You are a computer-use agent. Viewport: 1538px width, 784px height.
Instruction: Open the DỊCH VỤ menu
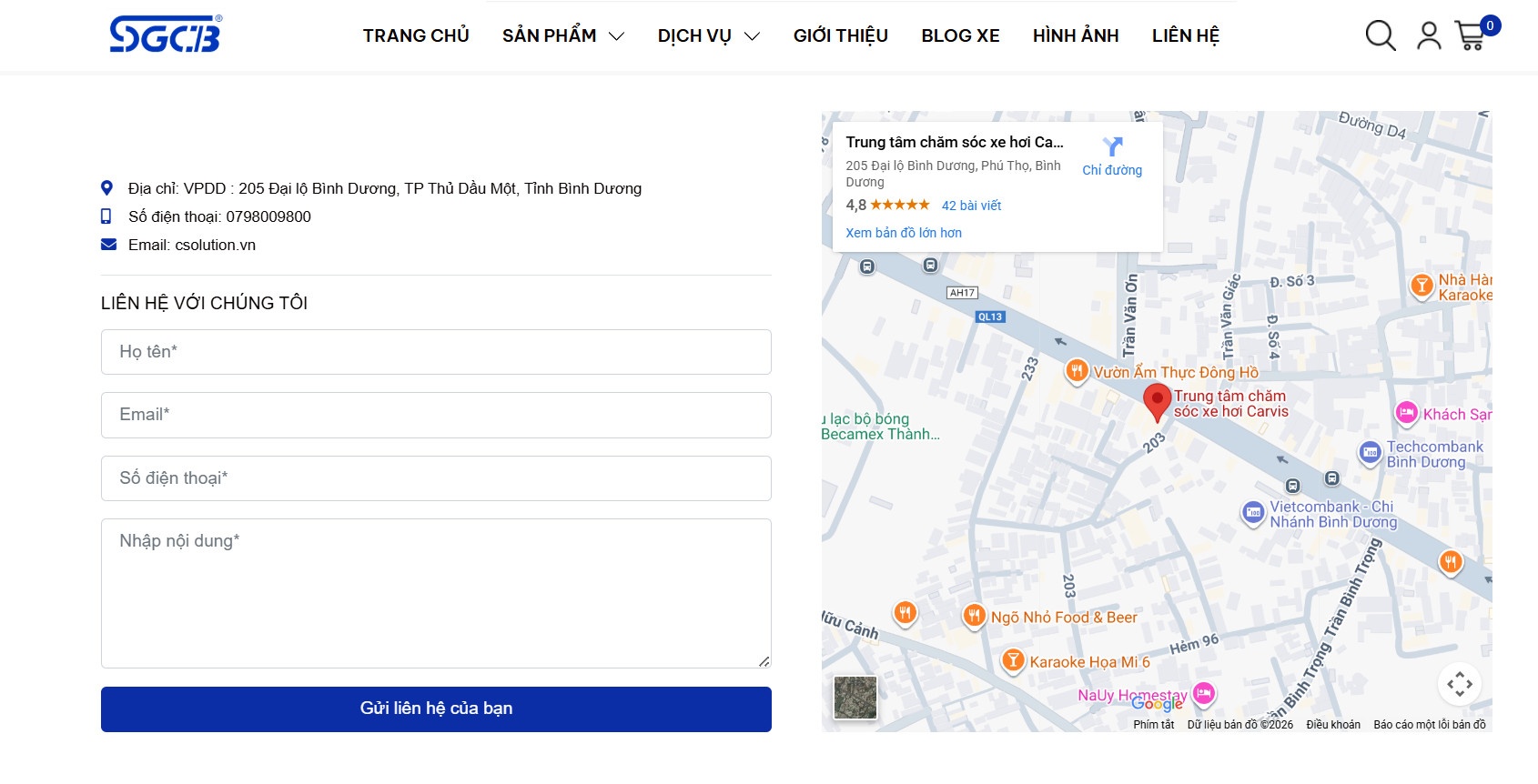(x=694, y=35)
